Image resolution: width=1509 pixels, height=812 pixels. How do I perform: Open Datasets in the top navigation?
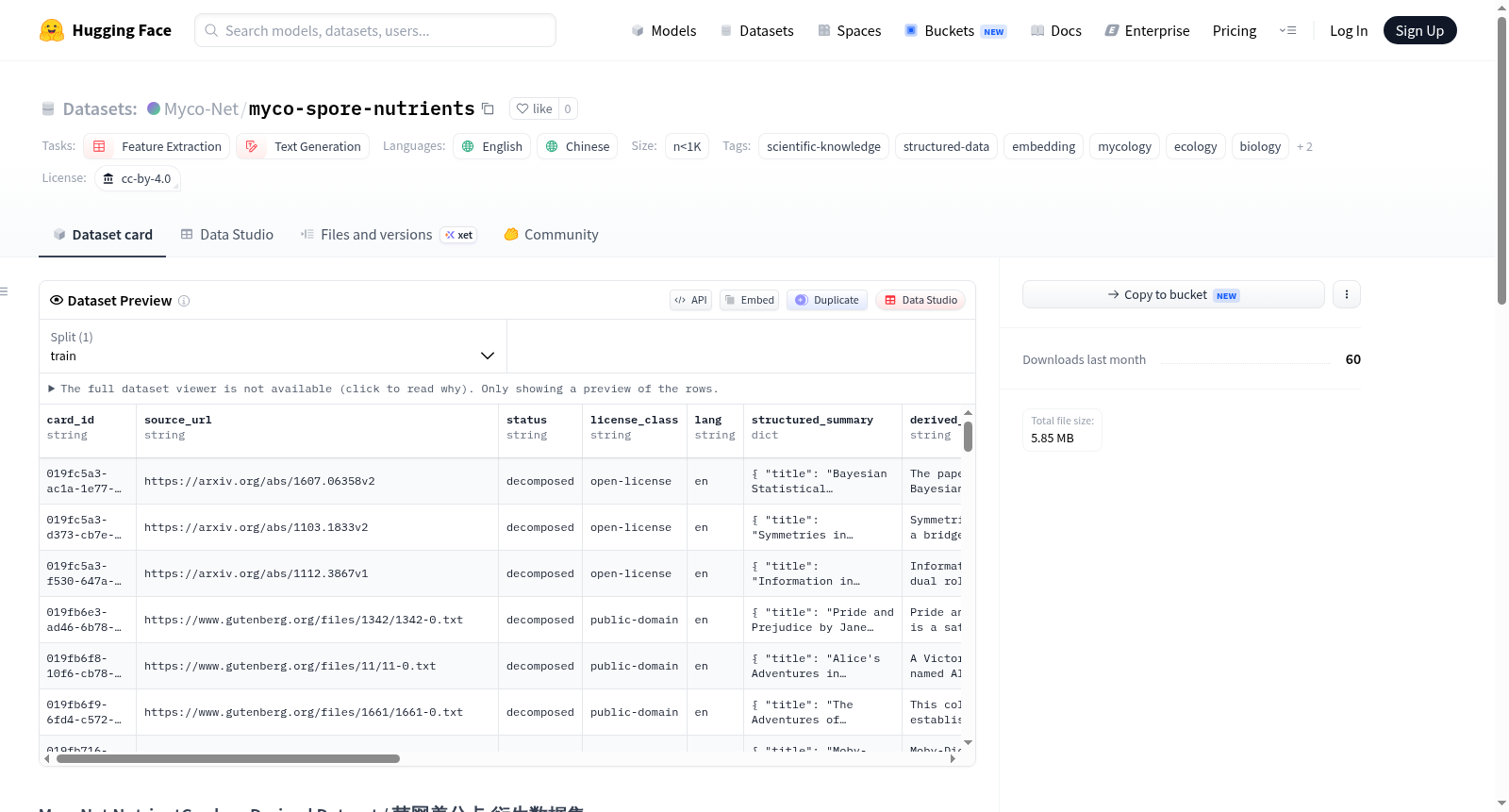756,30
